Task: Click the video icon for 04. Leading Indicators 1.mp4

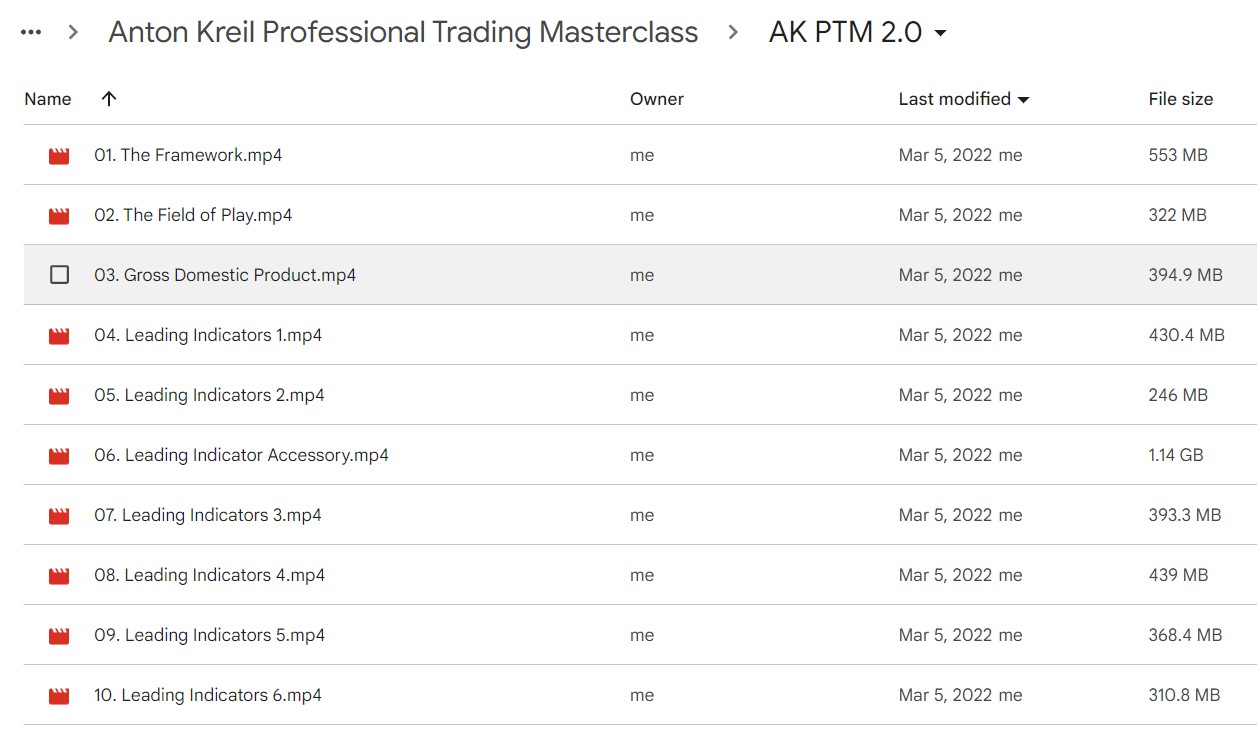Action: pyautogui.click(x=58, y=334)
